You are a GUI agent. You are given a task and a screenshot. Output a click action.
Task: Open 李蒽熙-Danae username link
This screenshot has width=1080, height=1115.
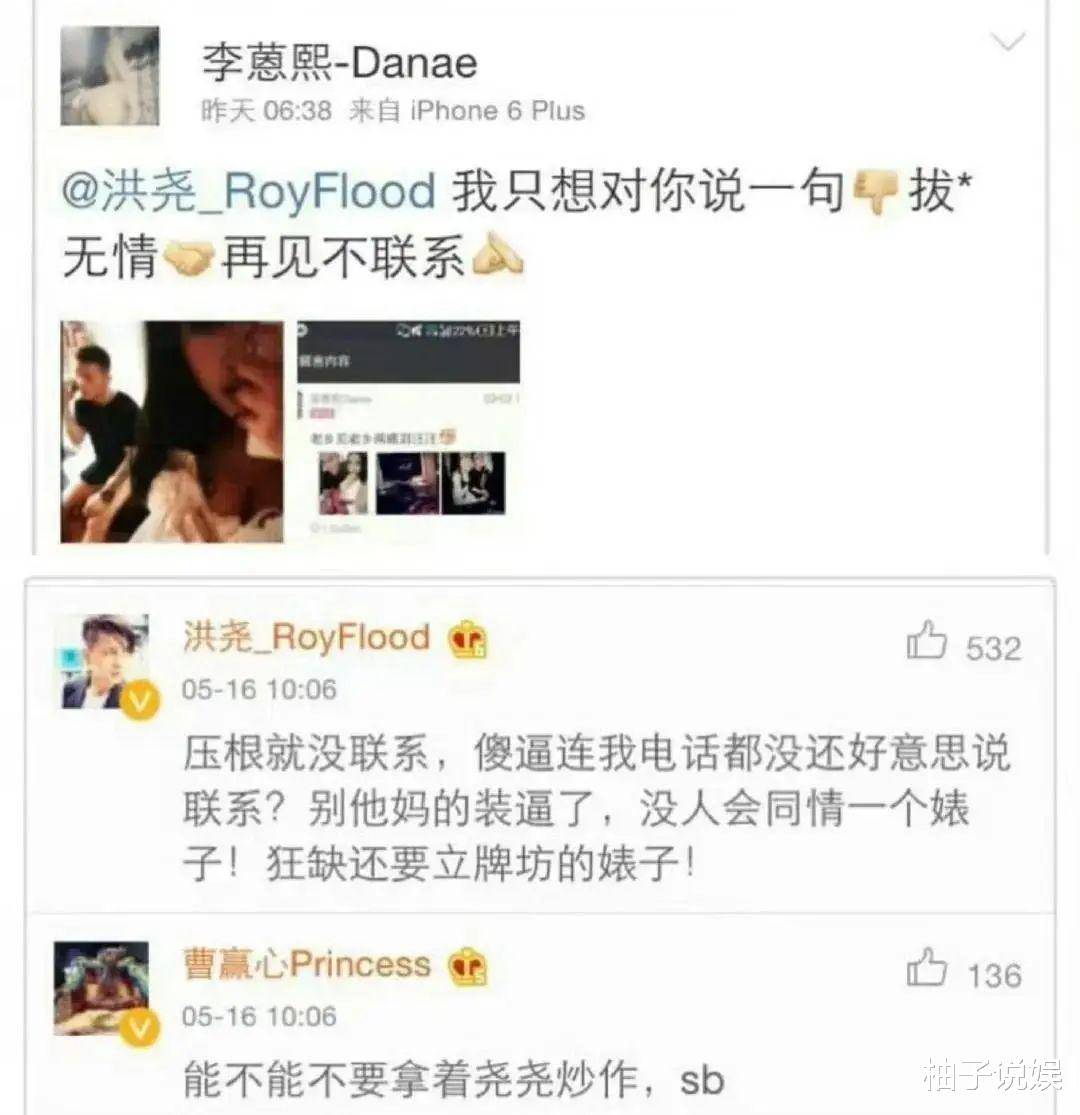pyautogui.click(x=340, y=62)
